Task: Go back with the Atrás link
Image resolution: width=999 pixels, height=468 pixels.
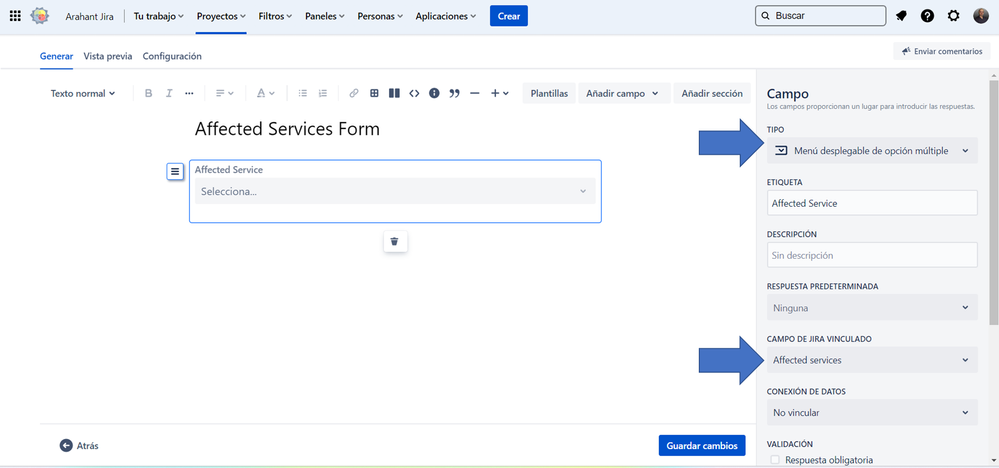Action: (x=80, y=446)
